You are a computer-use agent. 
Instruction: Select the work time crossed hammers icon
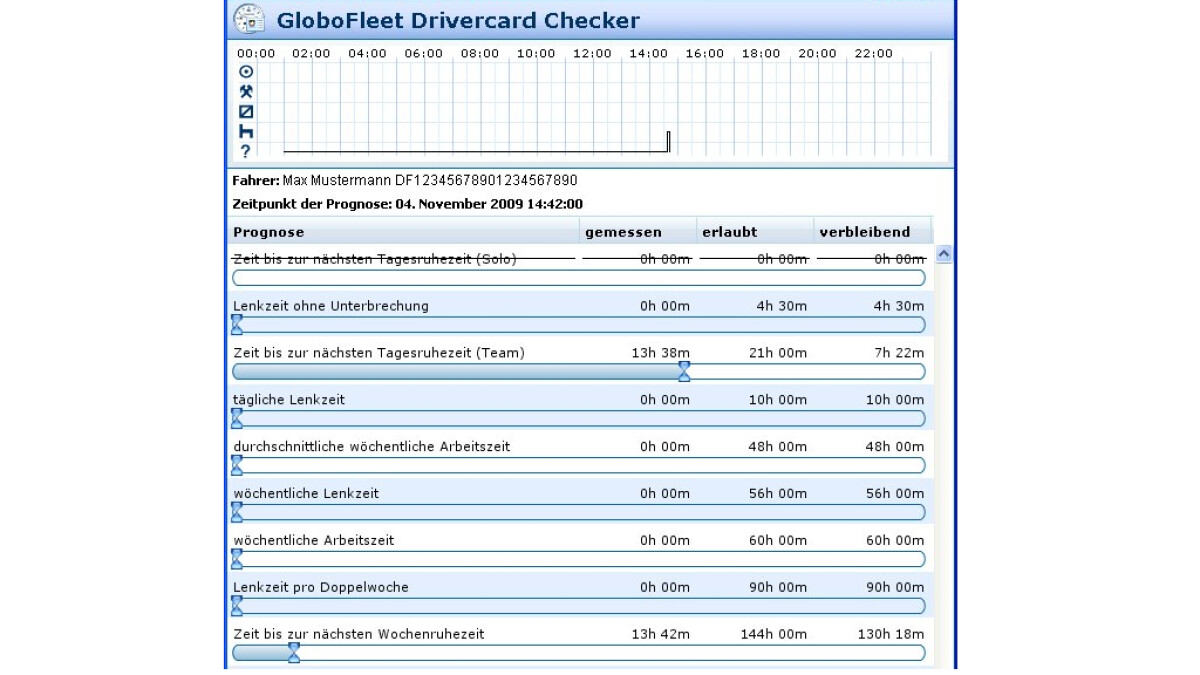246,92
